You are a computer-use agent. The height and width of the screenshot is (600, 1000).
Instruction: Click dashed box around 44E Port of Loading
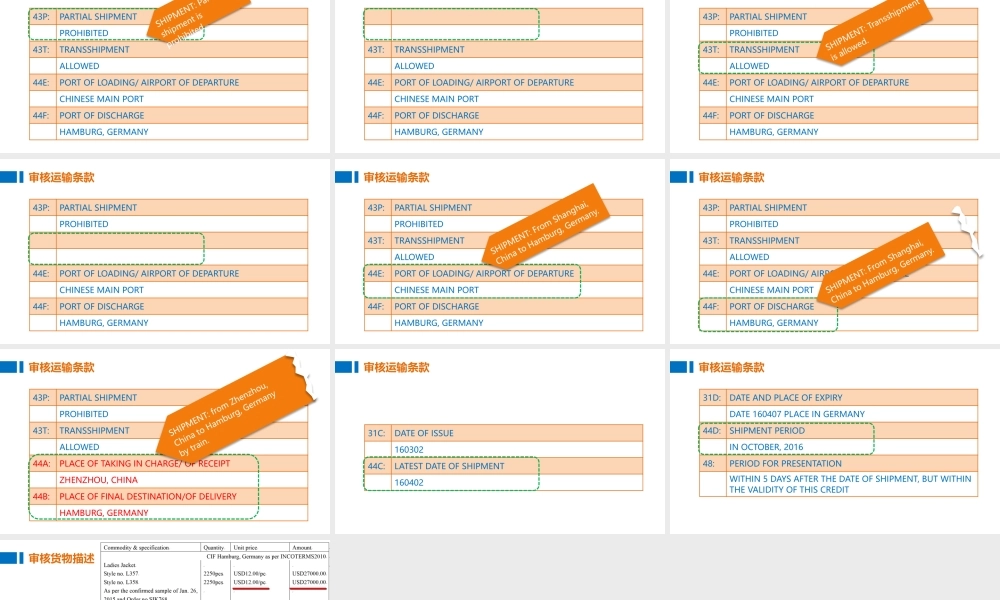click(x=472, y=281)
